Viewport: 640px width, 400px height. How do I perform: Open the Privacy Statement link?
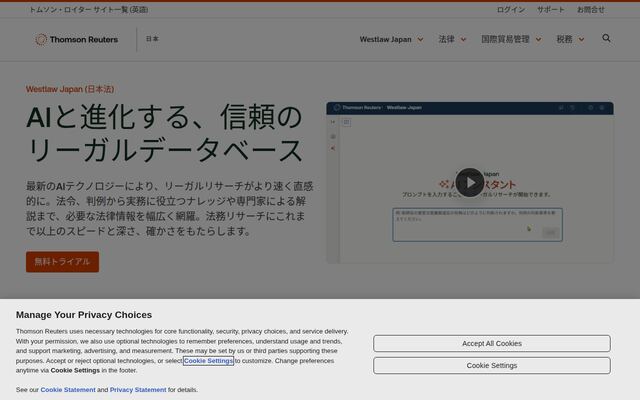click(138, 390)
